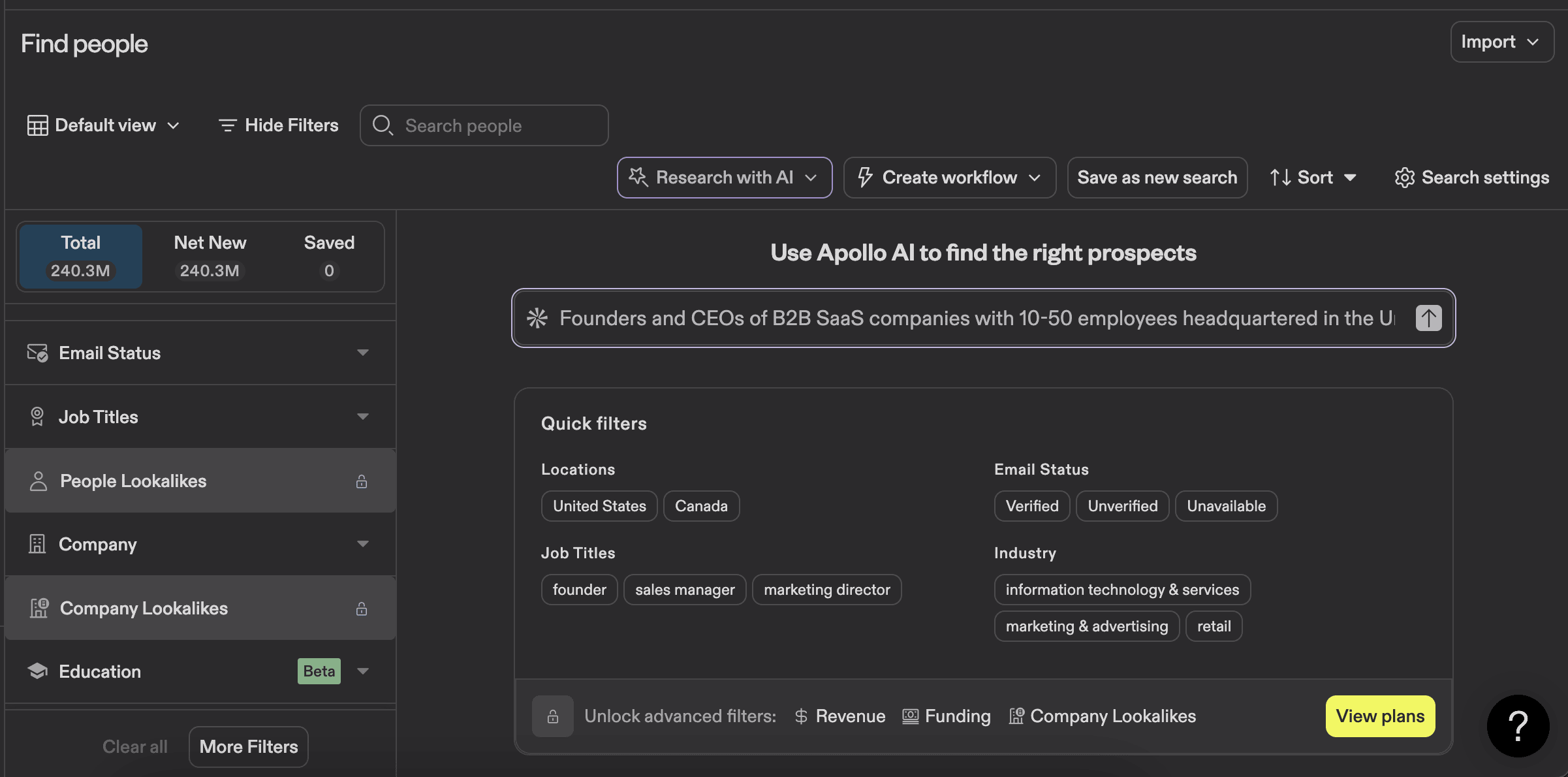The height and width of the screenshot is (777, 1568).
Task: Click the sparkle icon on Research with AI
Action: 638,177
